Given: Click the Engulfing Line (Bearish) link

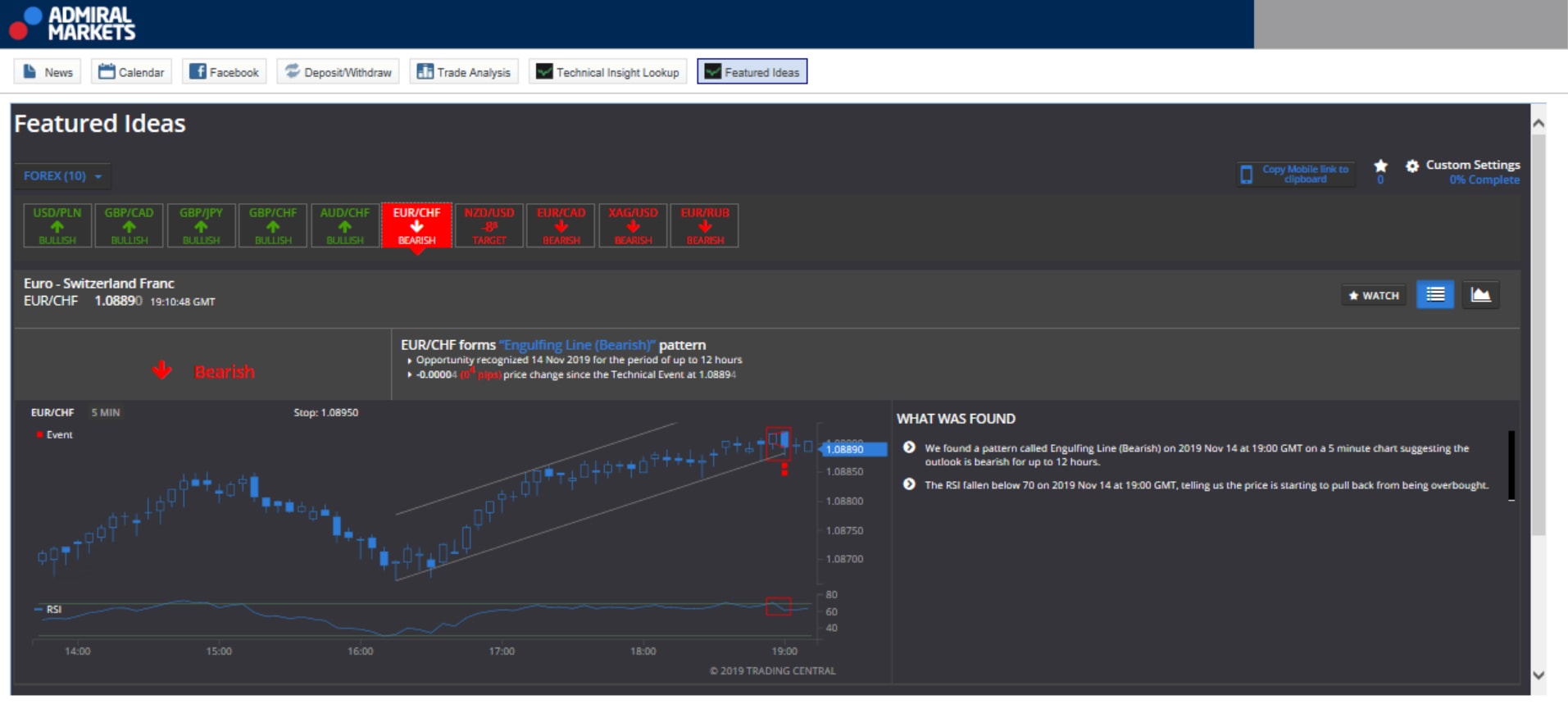Looking at the screenshot, I should 577,345.
